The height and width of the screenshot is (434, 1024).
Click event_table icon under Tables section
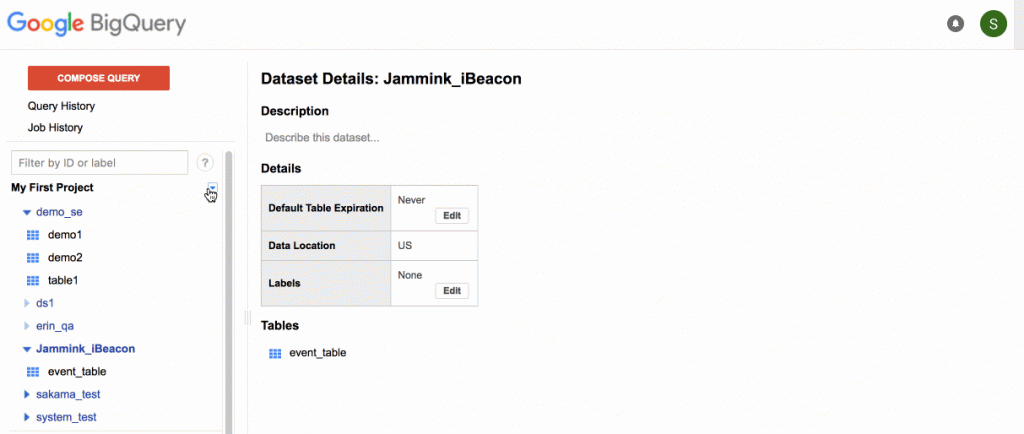[276, 353]
